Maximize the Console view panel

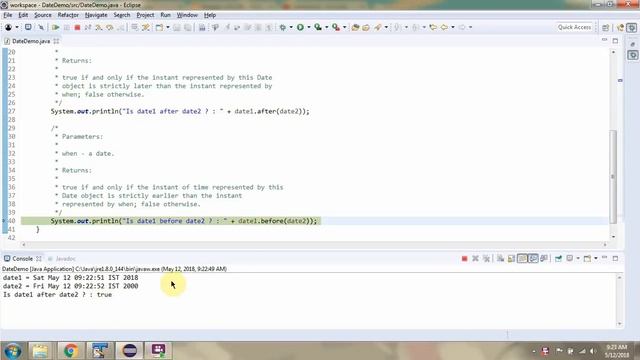tap(616, 258)
